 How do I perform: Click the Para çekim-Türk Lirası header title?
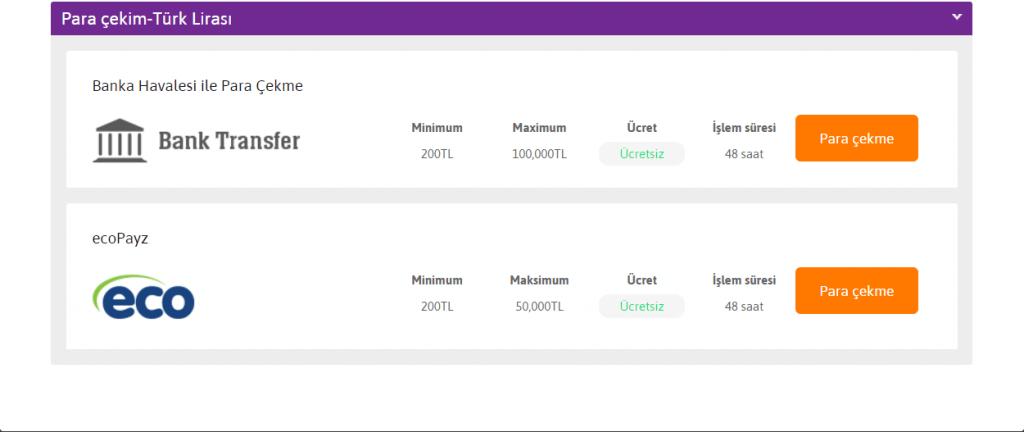(x=147, y=19)
